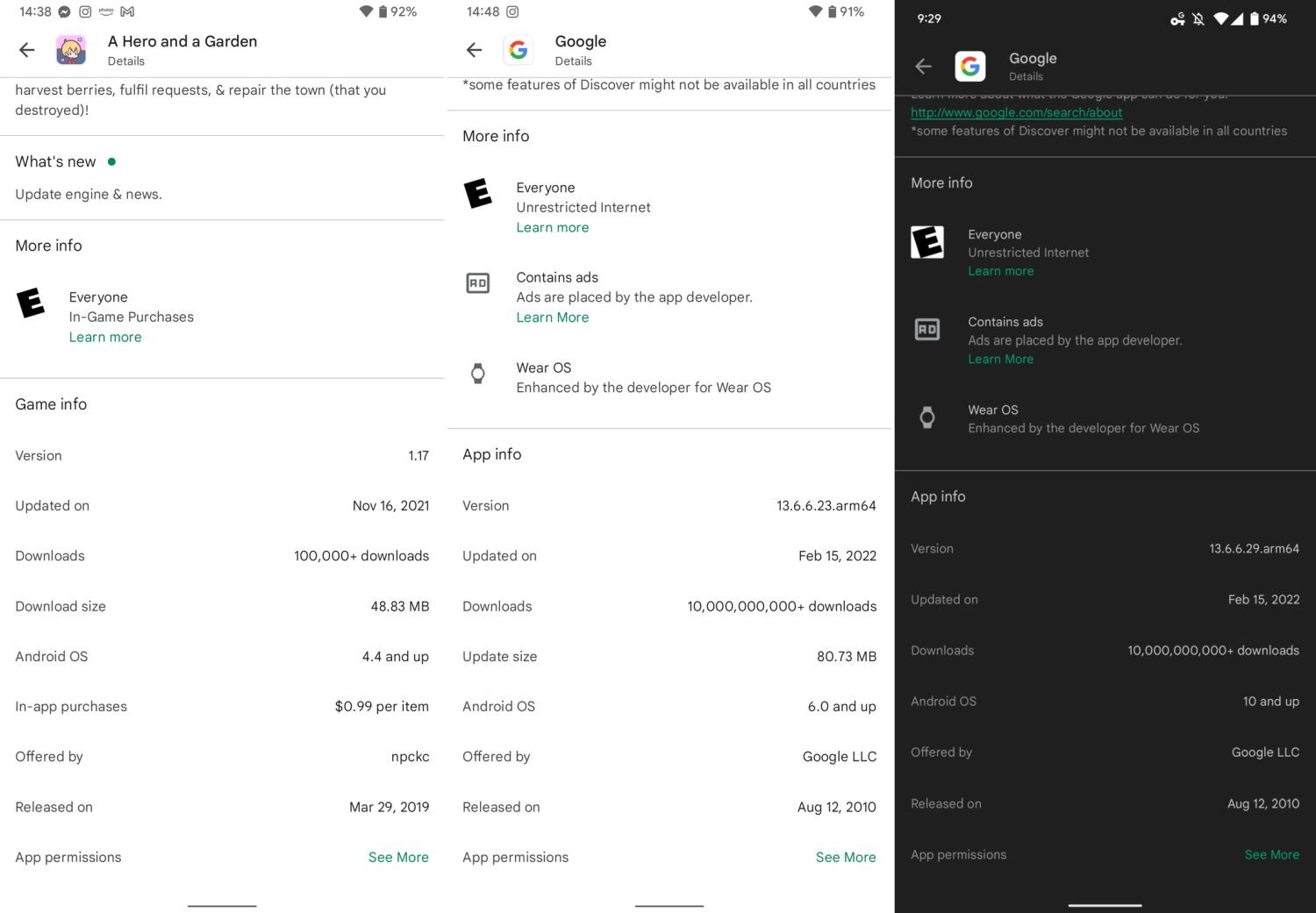Screen dimensions: 1316x913
Task: Tap See More for npckc game permissions
Action: pyautogui.click(x=398, y=858)
